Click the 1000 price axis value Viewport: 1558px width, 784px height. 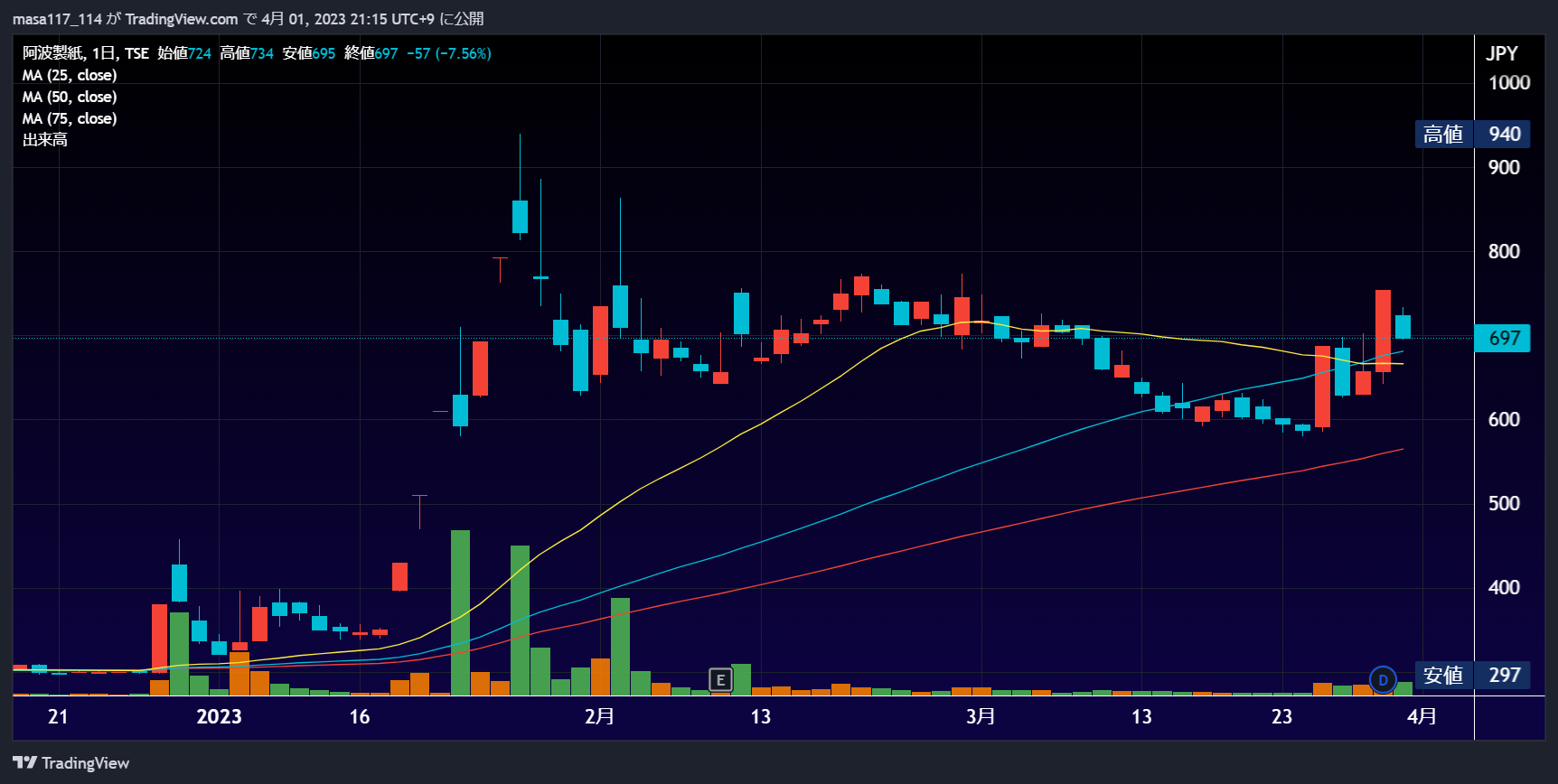click(x=1509, y=83)
